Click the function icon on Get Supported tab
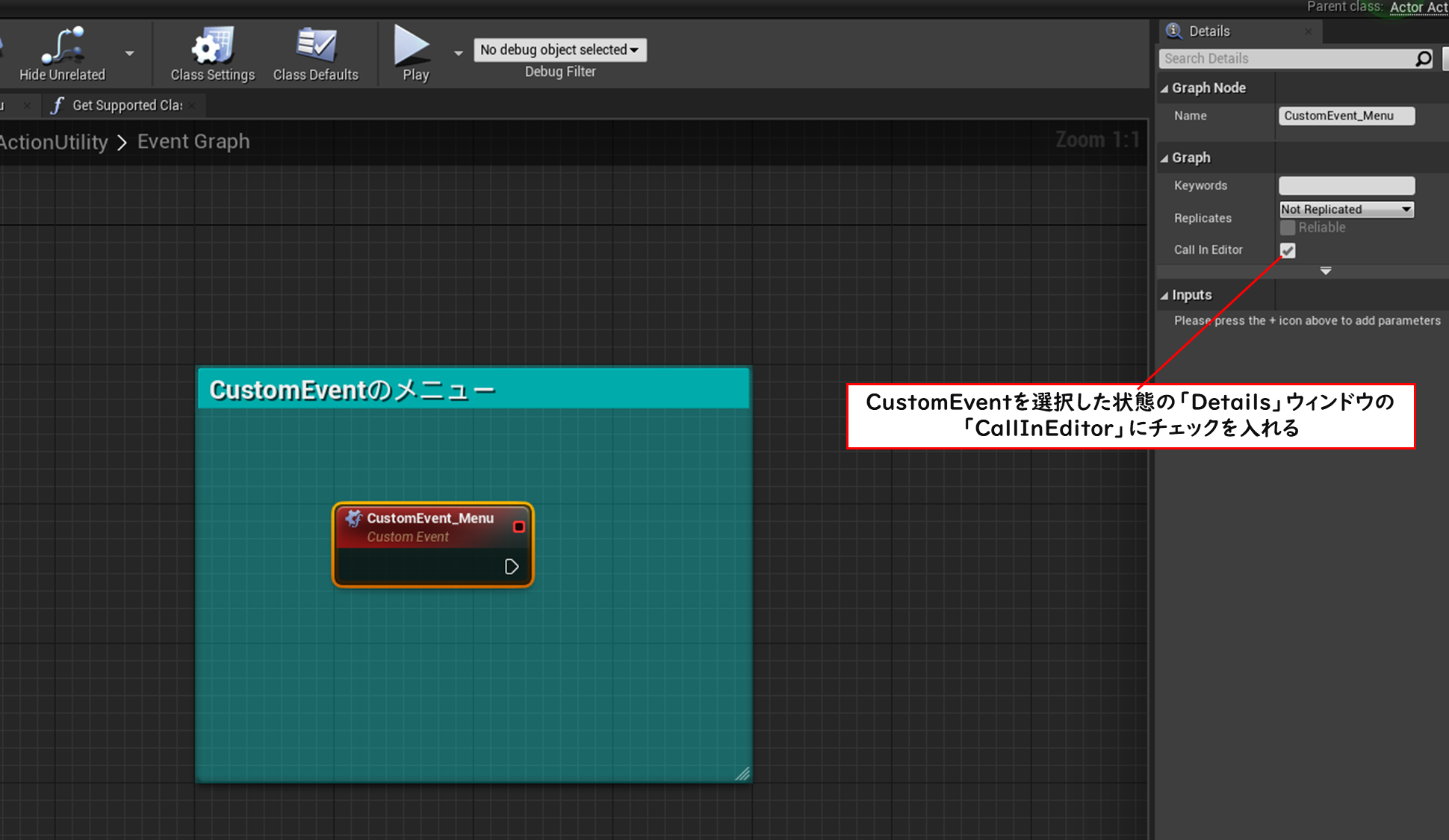Image resolution: width=1449 pixels, height=840 pixels. pyautogui.click(x=57, y=106)
